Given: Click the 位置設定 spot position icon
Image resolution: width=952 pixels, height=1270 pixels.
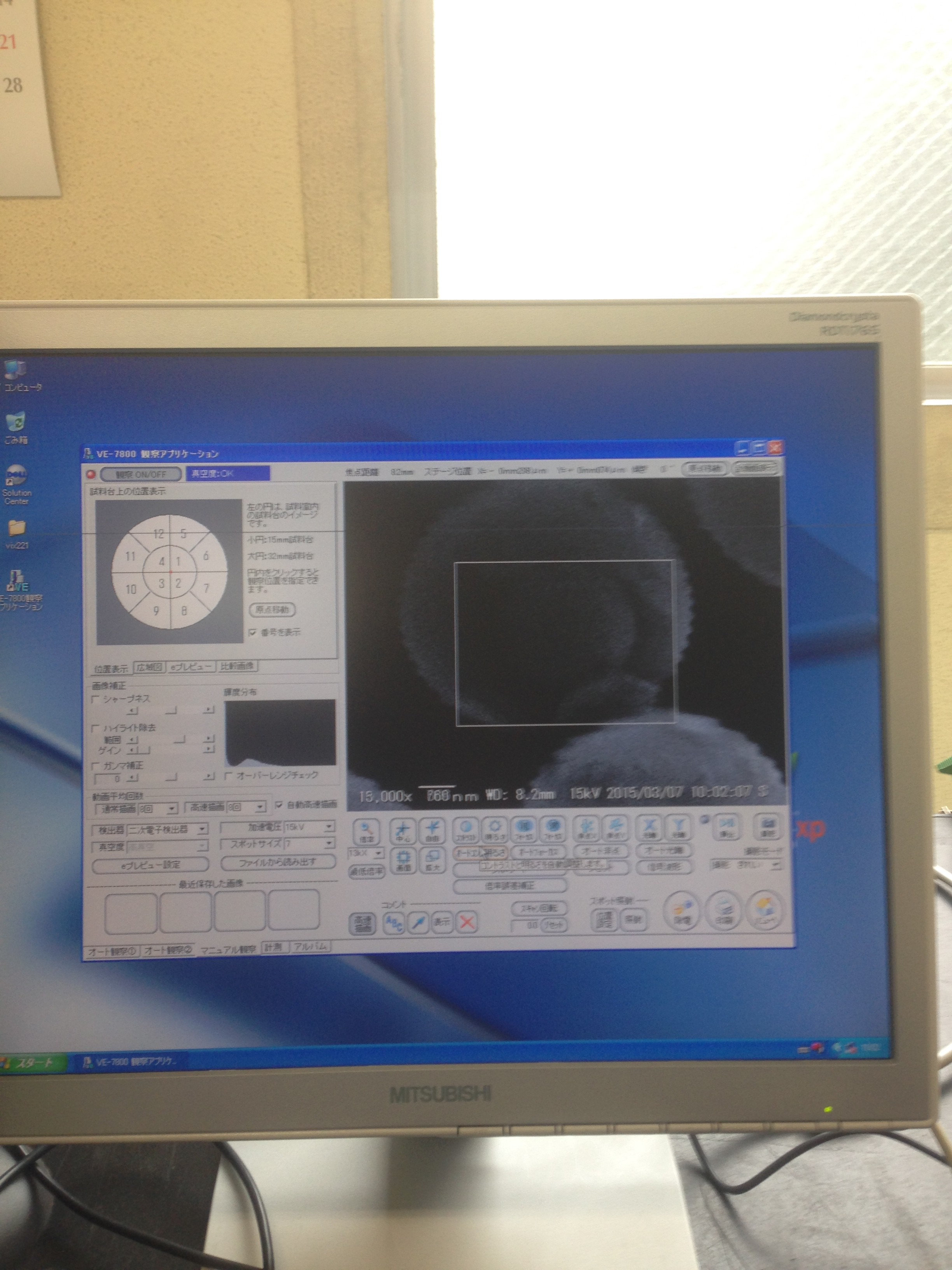Looking at the screenshot, I should (604, 920).
